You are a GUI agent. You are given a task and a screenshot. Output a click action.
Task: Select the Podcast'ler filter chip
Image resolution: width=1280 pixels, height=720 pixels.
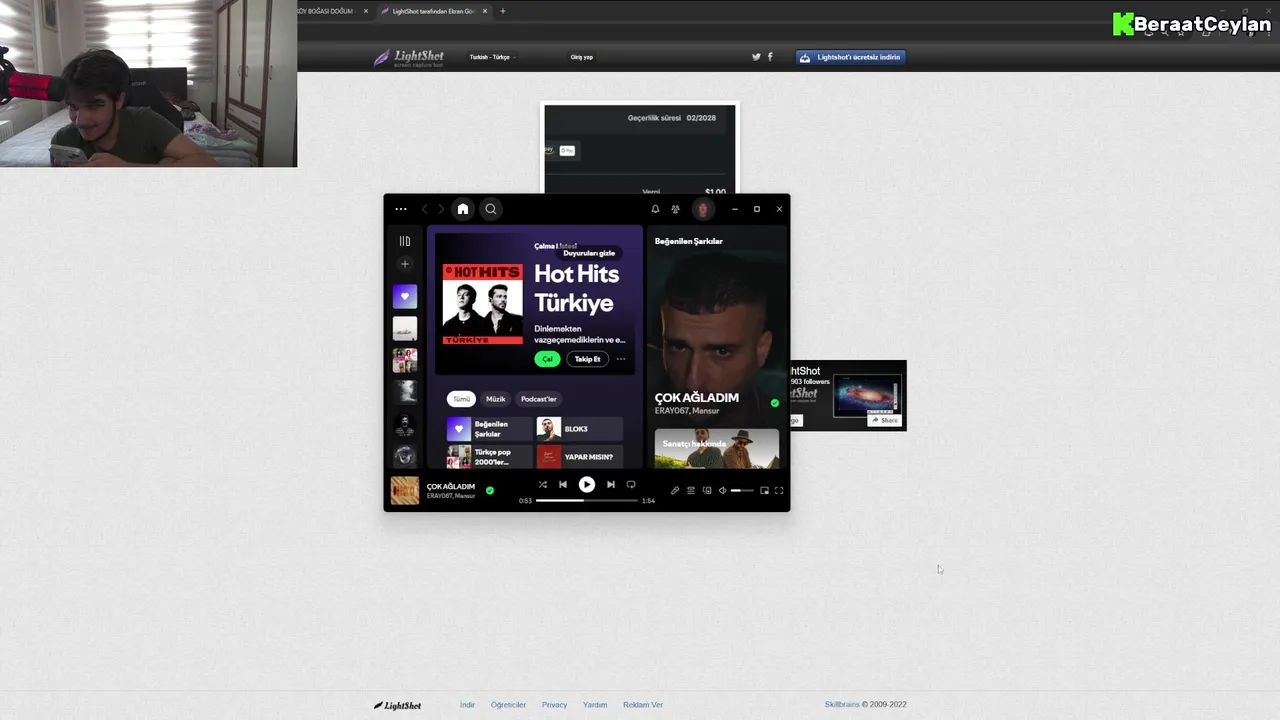point(539,399)
